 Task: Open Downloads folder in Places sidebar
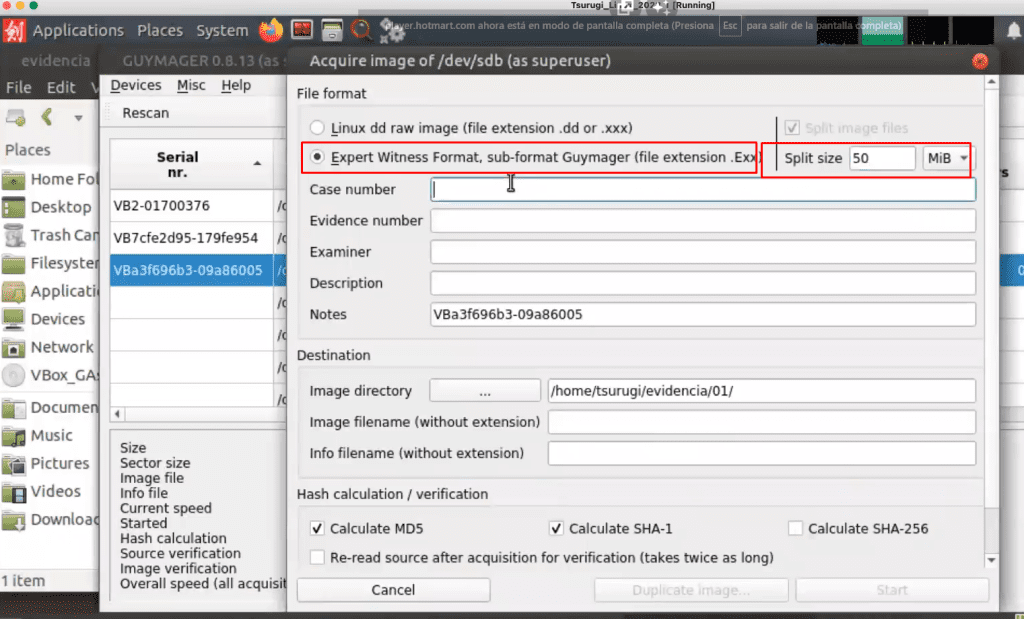50,520
